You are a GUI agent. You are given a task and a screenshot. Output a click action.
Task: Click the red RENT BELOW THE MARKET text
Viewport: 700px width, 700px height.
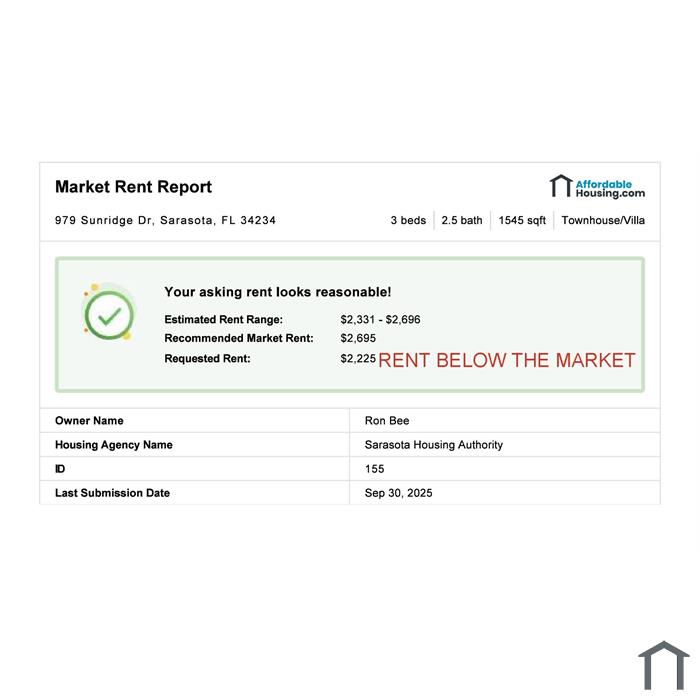[506, 360]
